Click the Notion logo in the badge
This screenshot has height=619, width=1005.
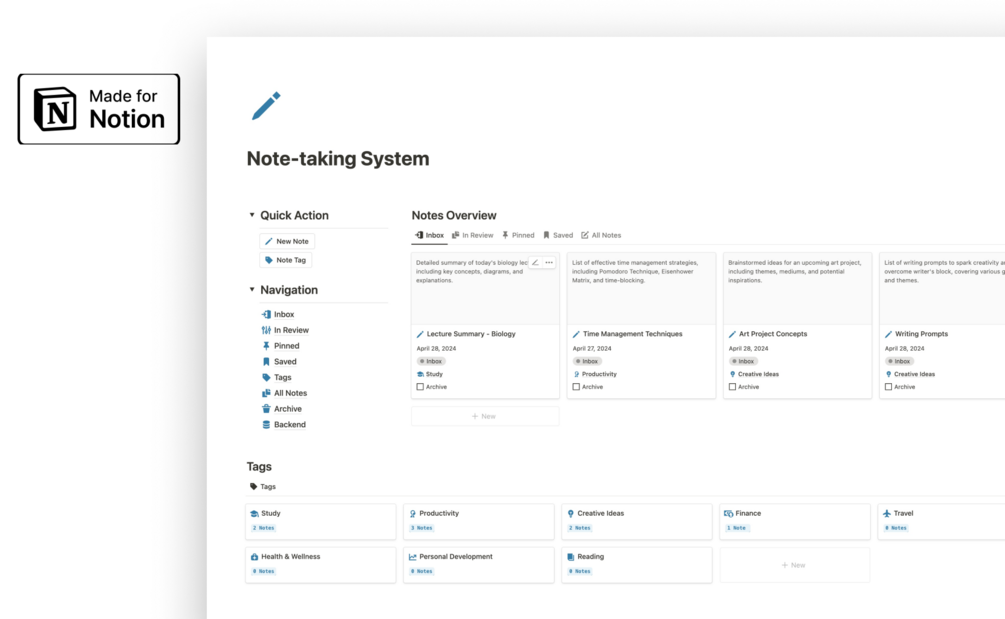pyautogui.click(x=55, y=109)
